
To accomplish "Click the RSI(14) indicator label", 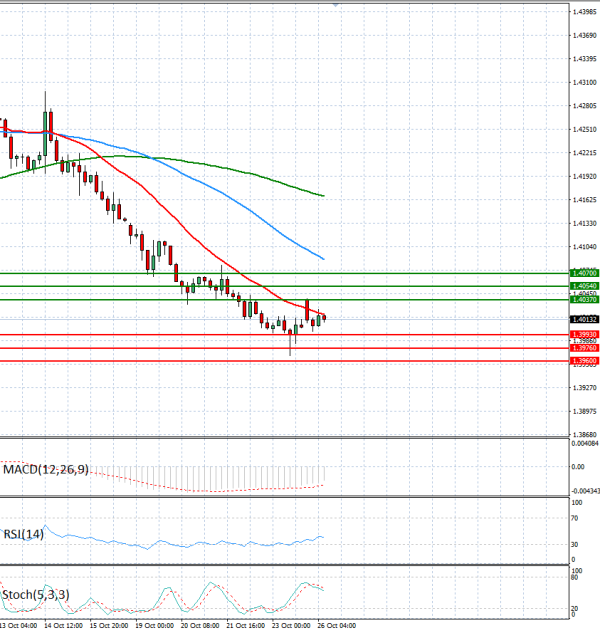I will [23, 534].
